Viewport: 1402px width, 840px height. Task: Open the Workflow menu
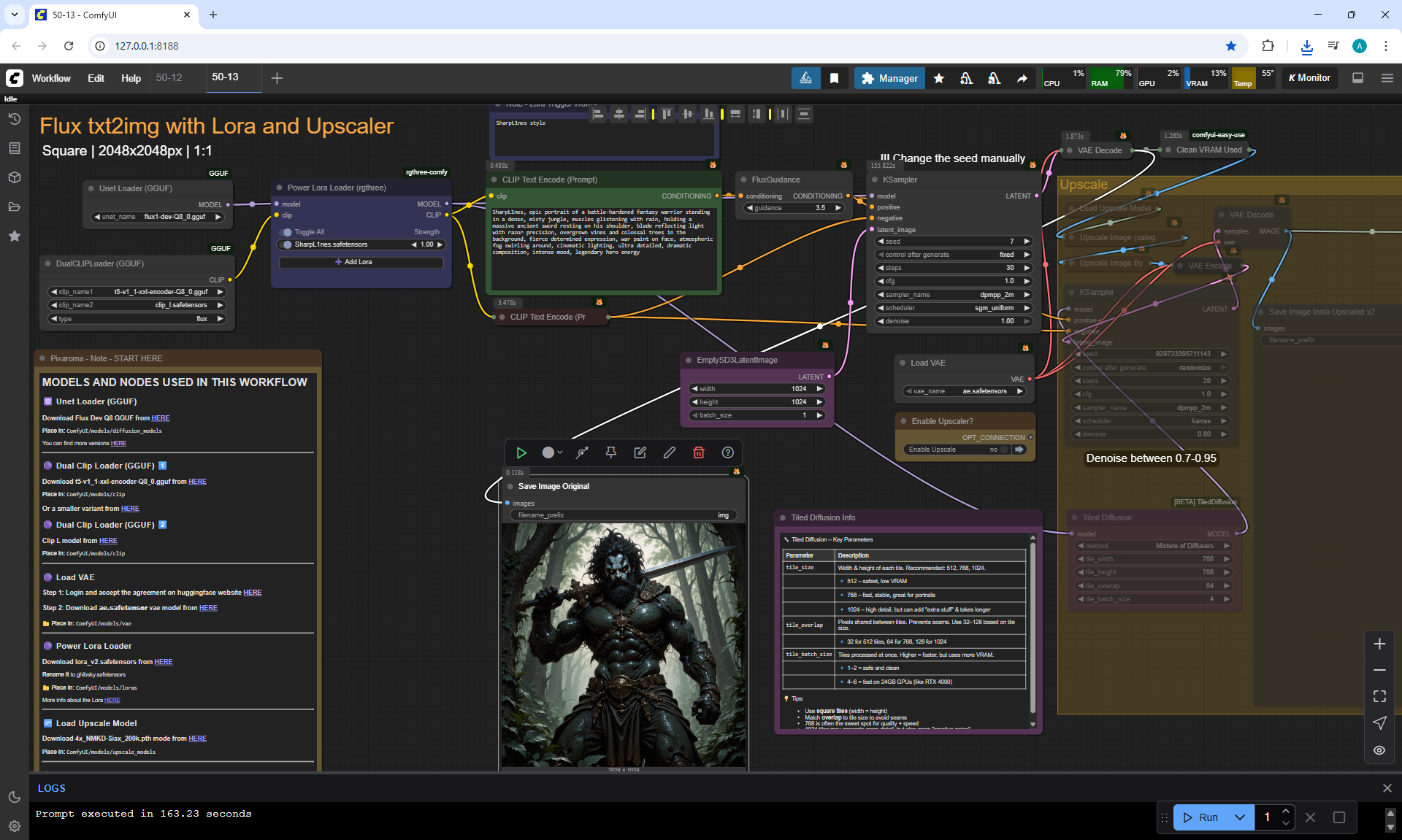[51, 78]
